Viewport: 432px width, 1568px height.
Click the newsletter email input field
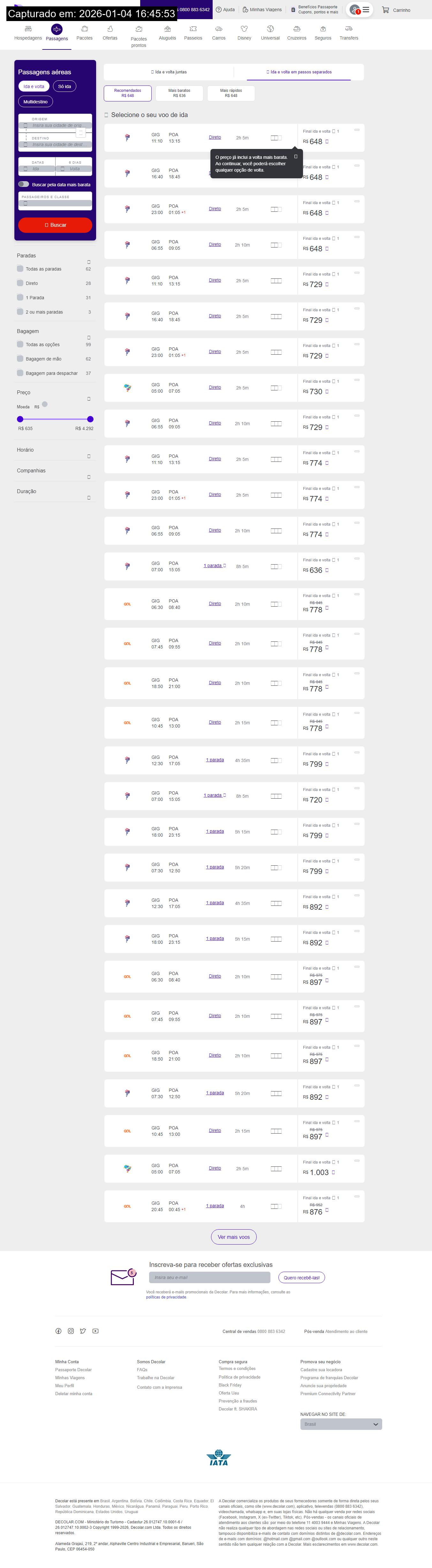209,1278
